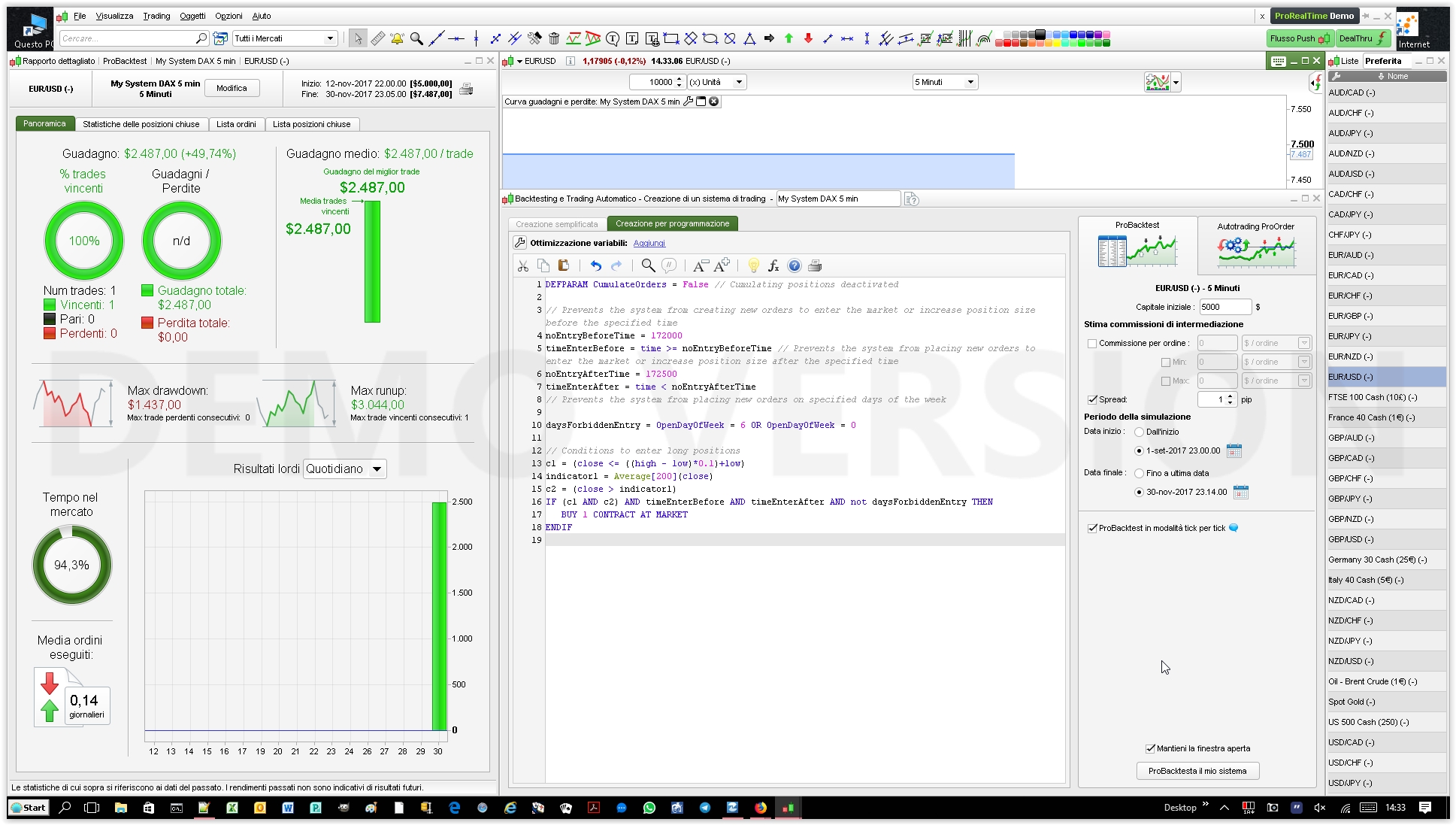Open Quotidiano gross results dropdown

[x=377, y=469]
